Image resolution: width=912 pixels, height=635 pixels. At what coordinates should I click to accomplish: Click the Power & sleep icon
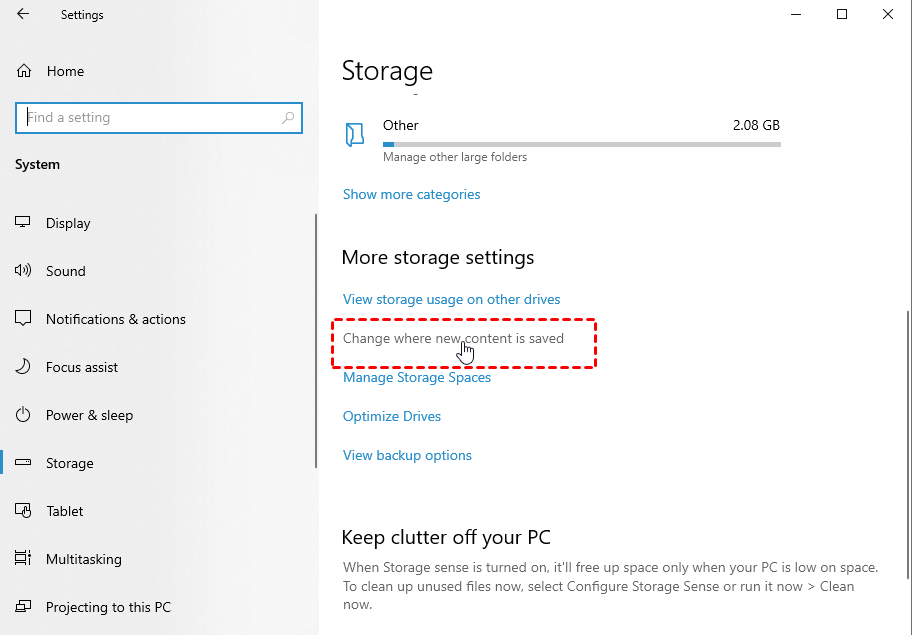24,415
